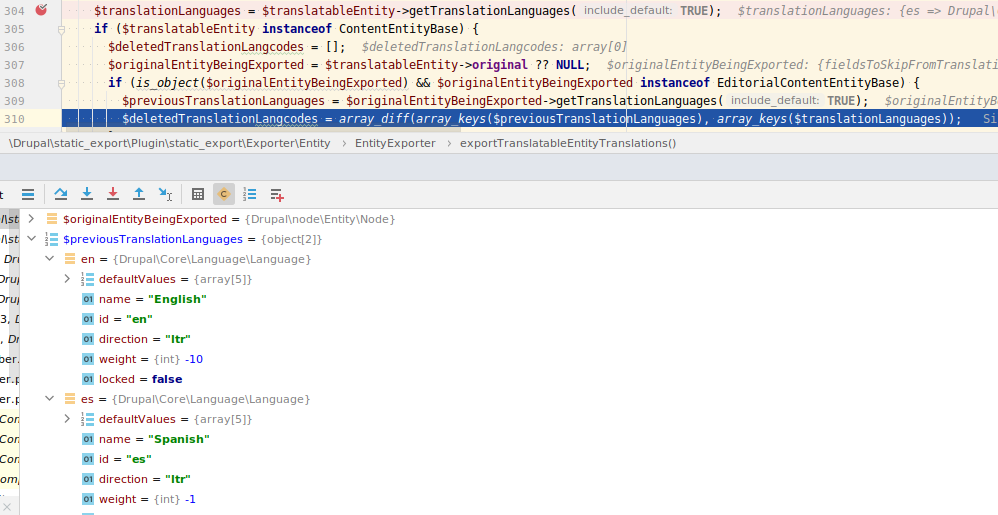Click the red Force Step Into icon
This screenshot has height=515, width=998.
(x=113, y=194)
